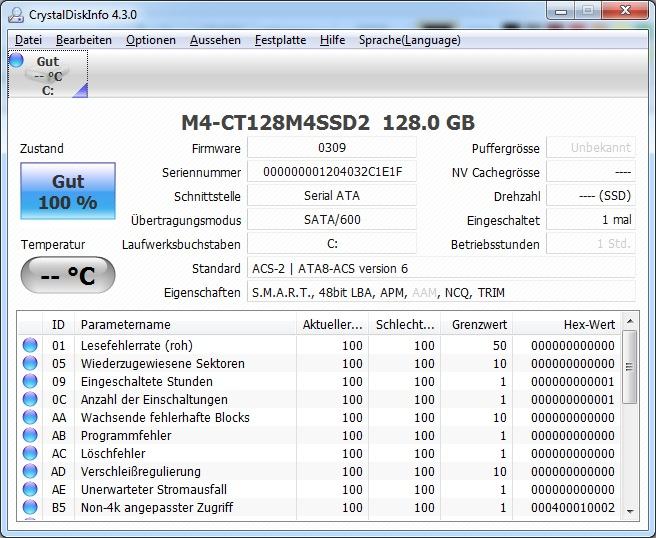Click status orb for Eingeschaltete Stunden

(x=30, y=381)
